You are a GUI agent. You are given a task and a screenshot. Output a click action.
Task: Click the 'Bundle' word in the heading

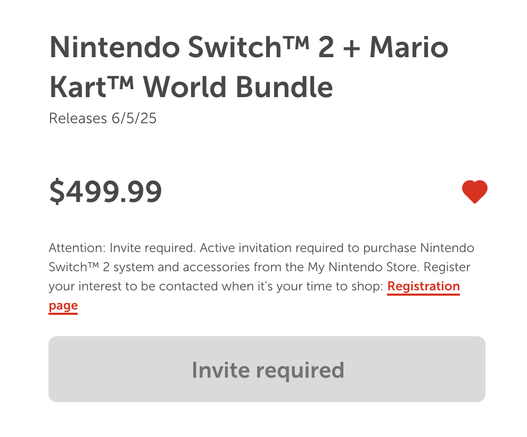284,87
